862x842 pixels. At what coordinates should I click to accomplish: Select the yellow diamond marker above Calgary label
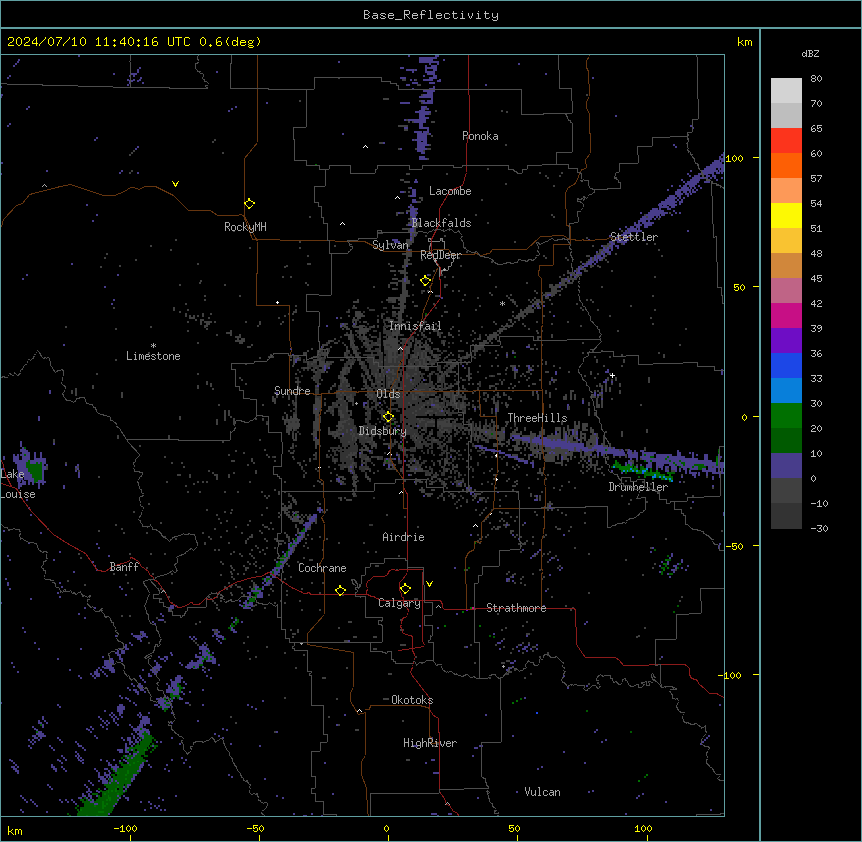point(405,589)
